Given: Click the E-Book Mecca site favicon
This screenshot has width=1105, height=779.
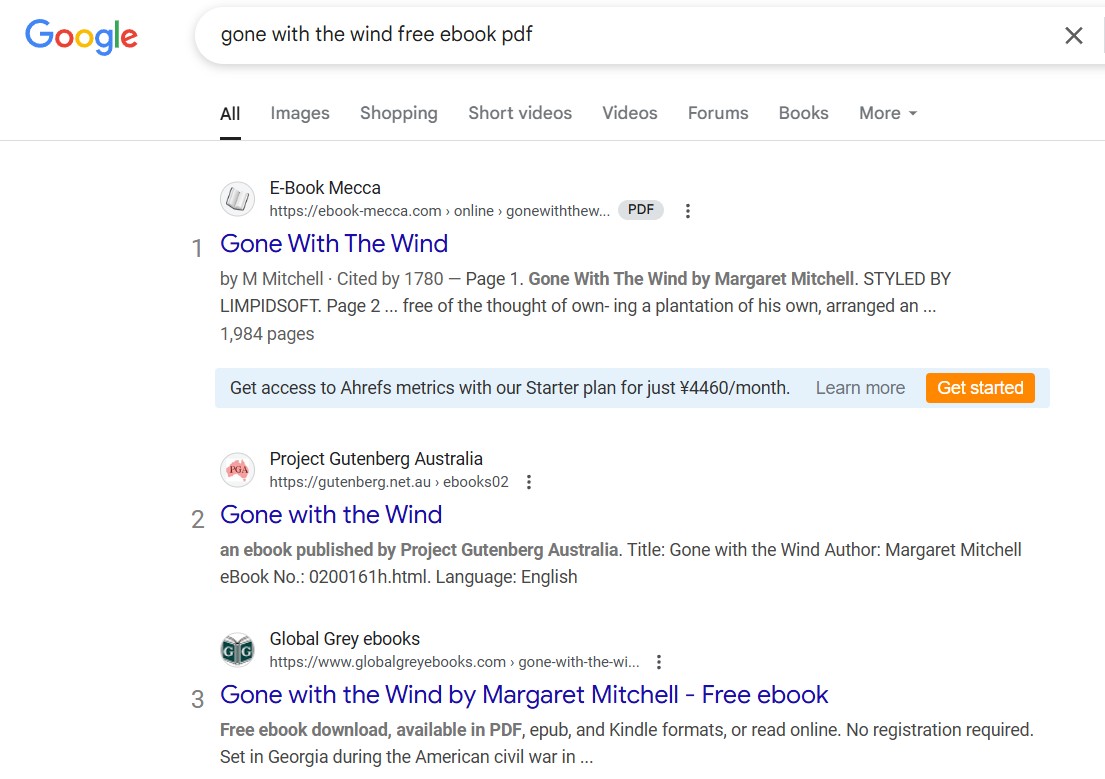Looking at the screenshot, I should click(237, 199).
